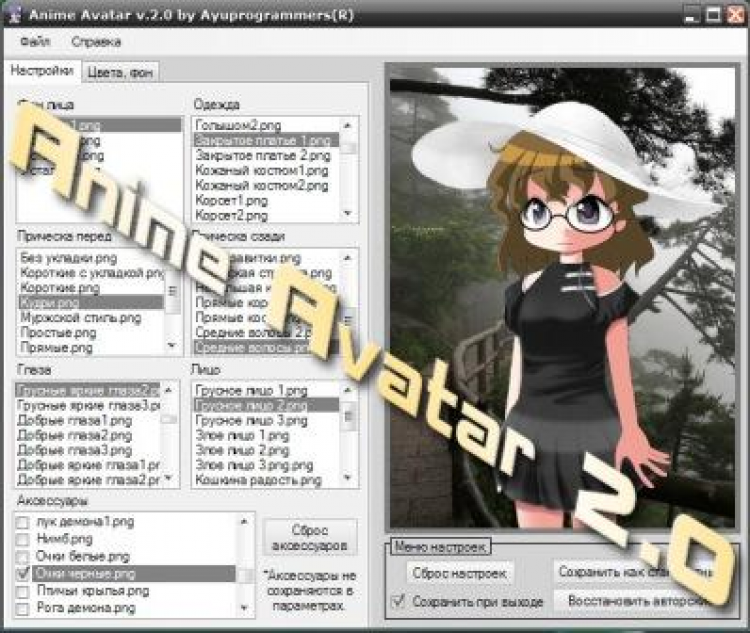The image size is (750, 633).
Task: Select Добрые глаза3.png eyes
Action: pyautogui.click(x=88, y=450)
